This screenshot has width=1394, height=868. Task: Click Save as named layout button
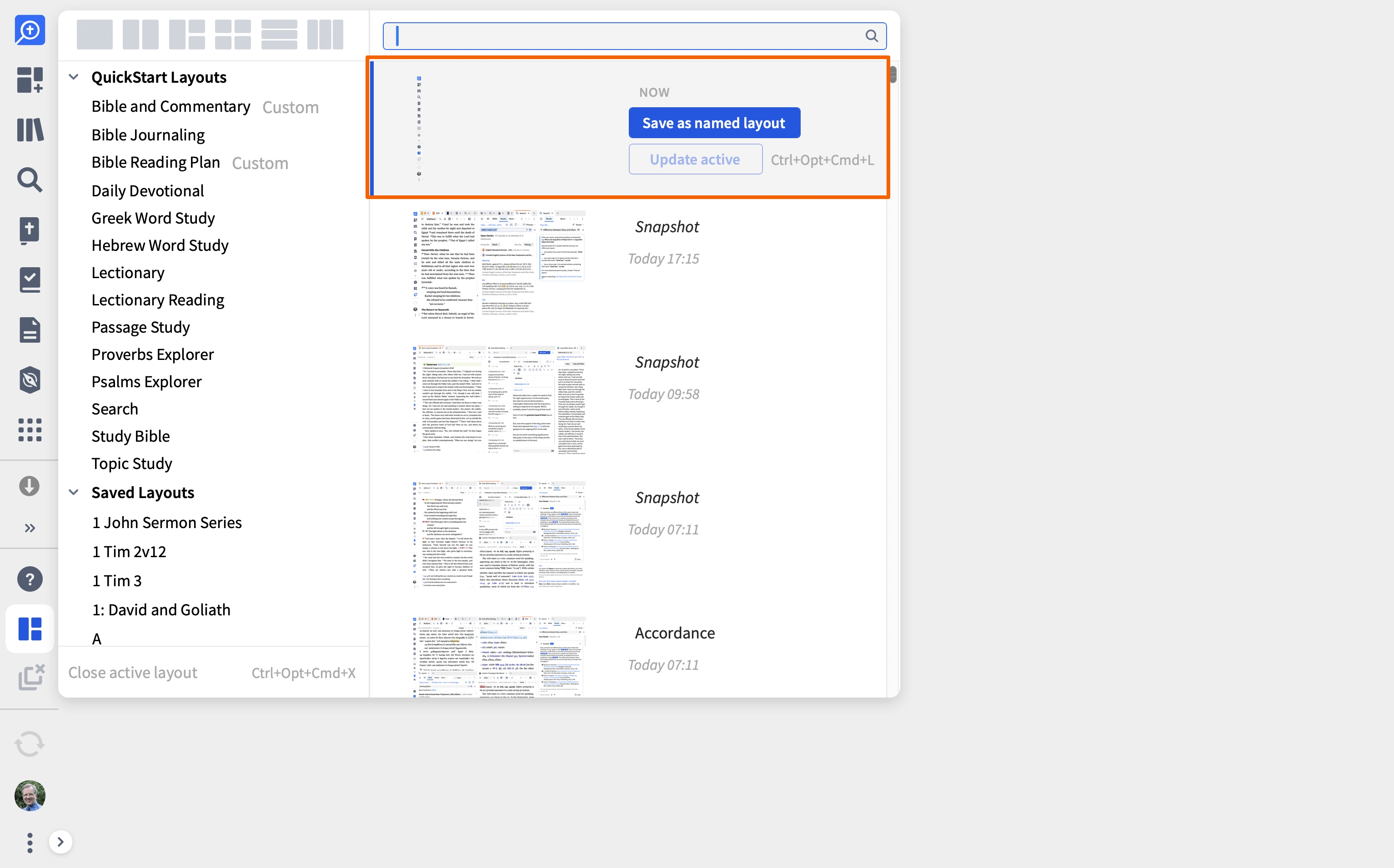point(714,123)
